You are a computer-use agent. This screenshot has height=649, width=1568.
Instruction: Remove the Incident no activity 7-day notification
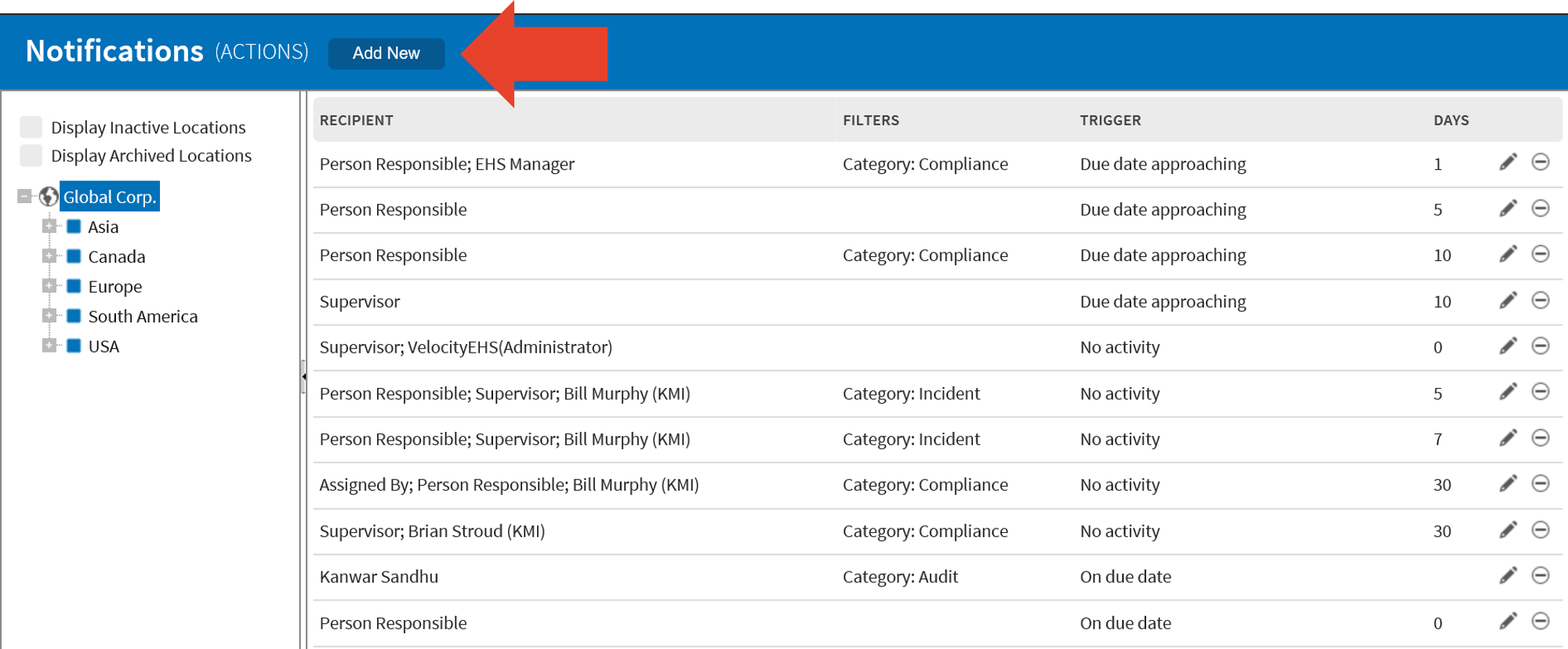tap(1541, 437)
